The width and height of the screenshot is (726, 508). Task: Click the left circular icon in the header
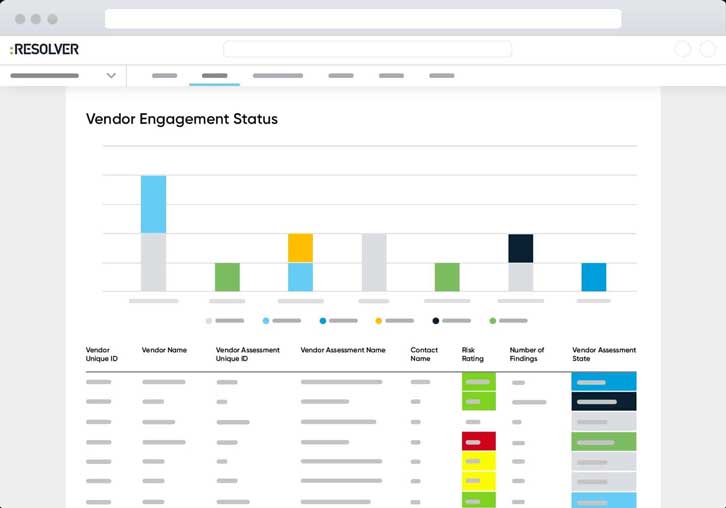(683, 49)
